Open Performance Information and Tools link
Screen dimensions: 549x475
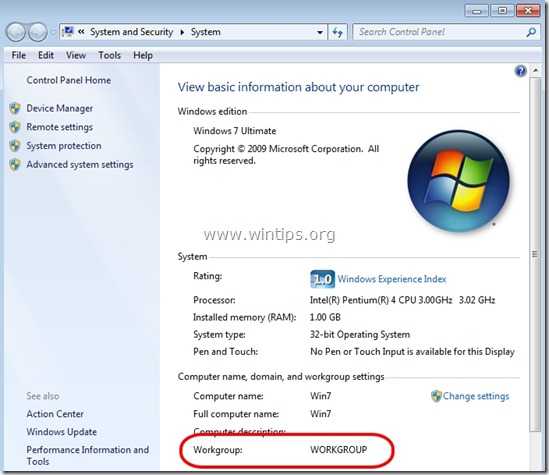88,455
